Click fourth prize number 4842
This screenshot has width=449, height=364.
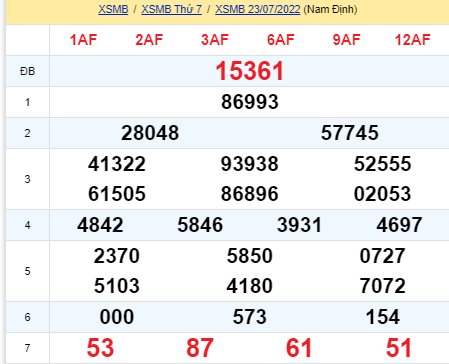(x=100, y=225)
